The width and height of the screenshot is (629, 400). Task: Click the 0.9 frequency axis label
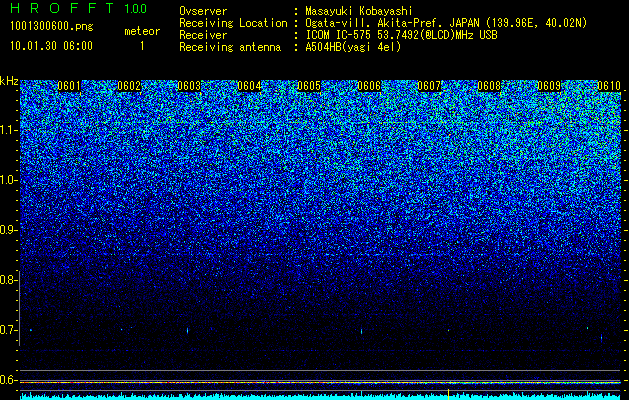9,230
